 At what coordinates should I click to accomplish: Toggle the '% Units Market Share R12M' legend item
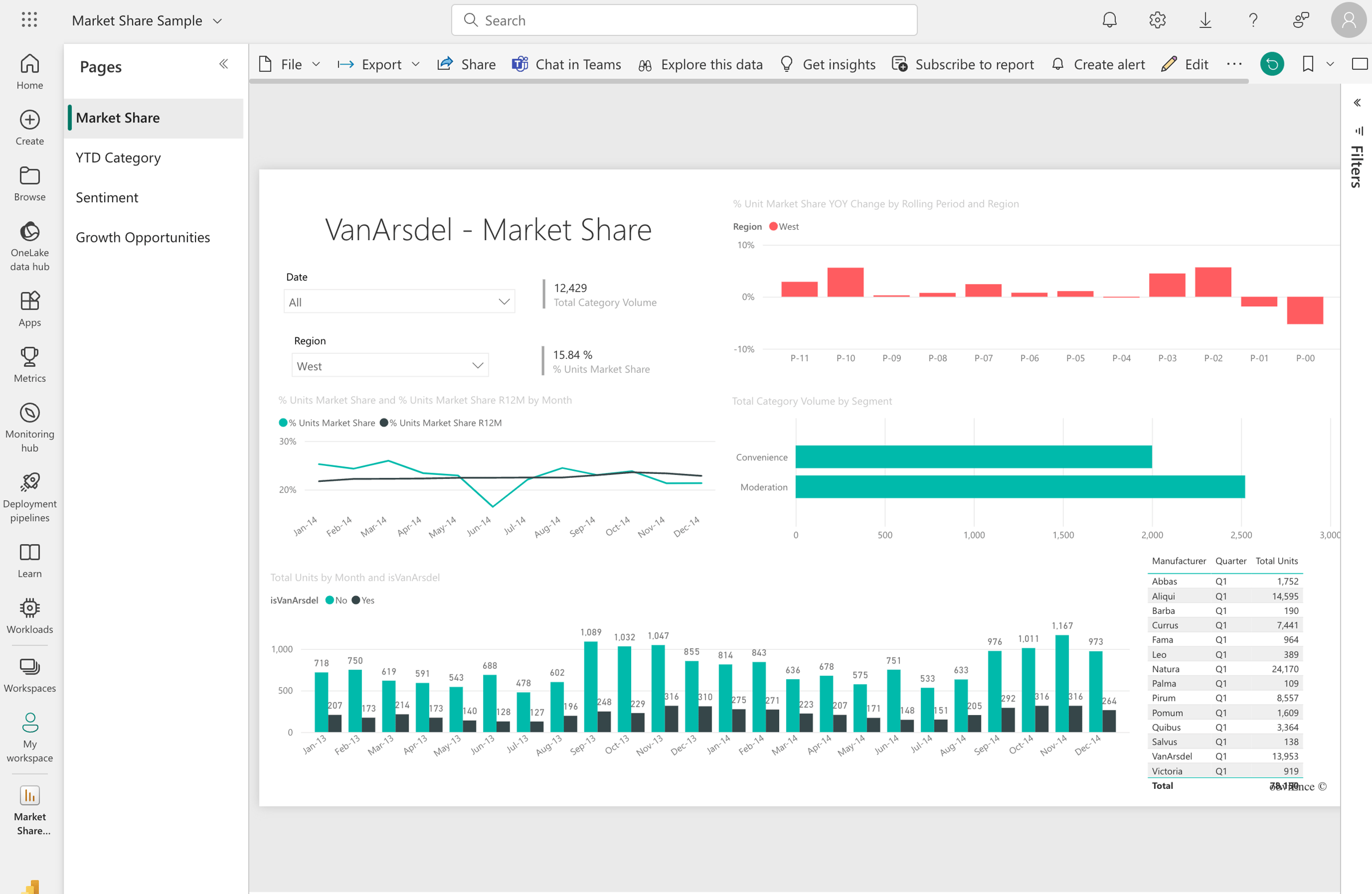[x=441, y=422]
